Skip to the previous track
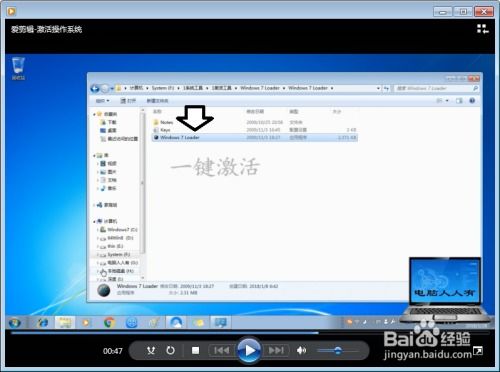This screenshot has height=372, width=500. (222, 350)
